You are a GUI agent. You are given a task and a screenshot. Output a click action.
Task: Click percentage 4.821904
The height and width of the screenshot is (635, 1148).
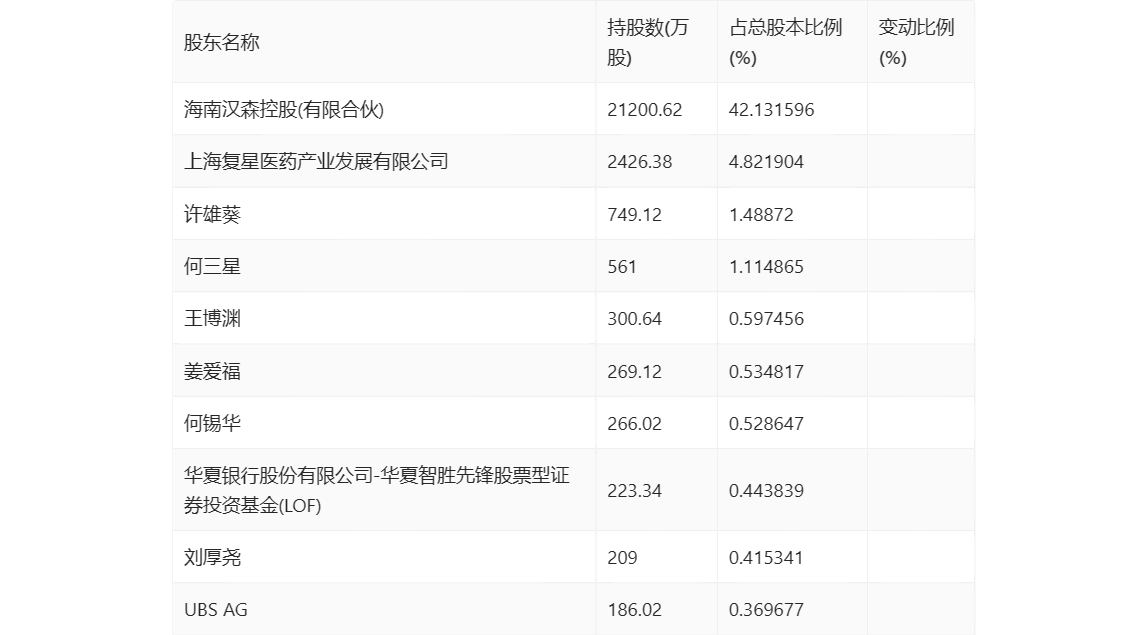coord(766,162)
